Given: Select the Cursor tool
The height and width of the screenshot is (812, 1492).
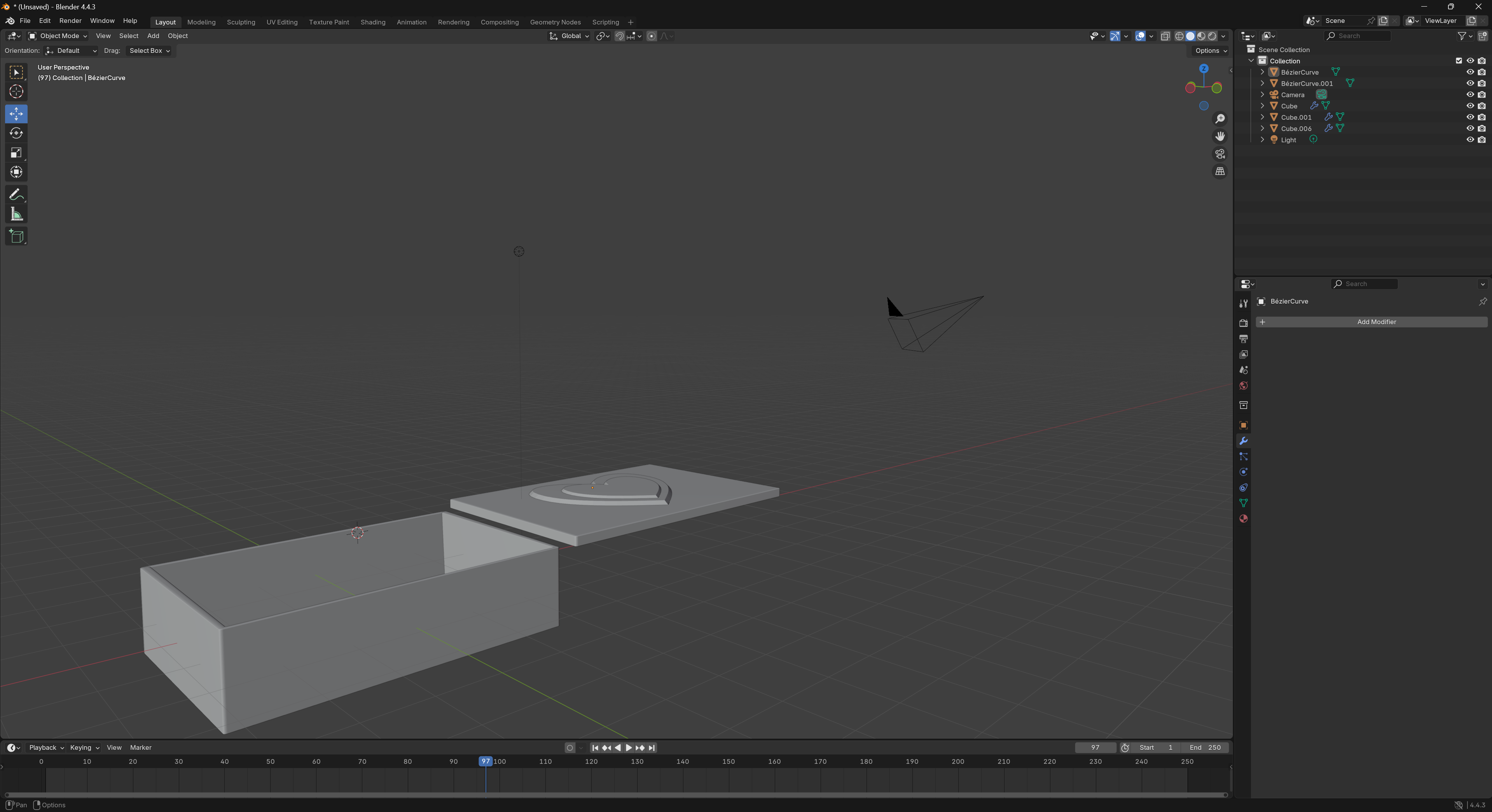Looking at the screenshot, I should [x=16, y=91].
